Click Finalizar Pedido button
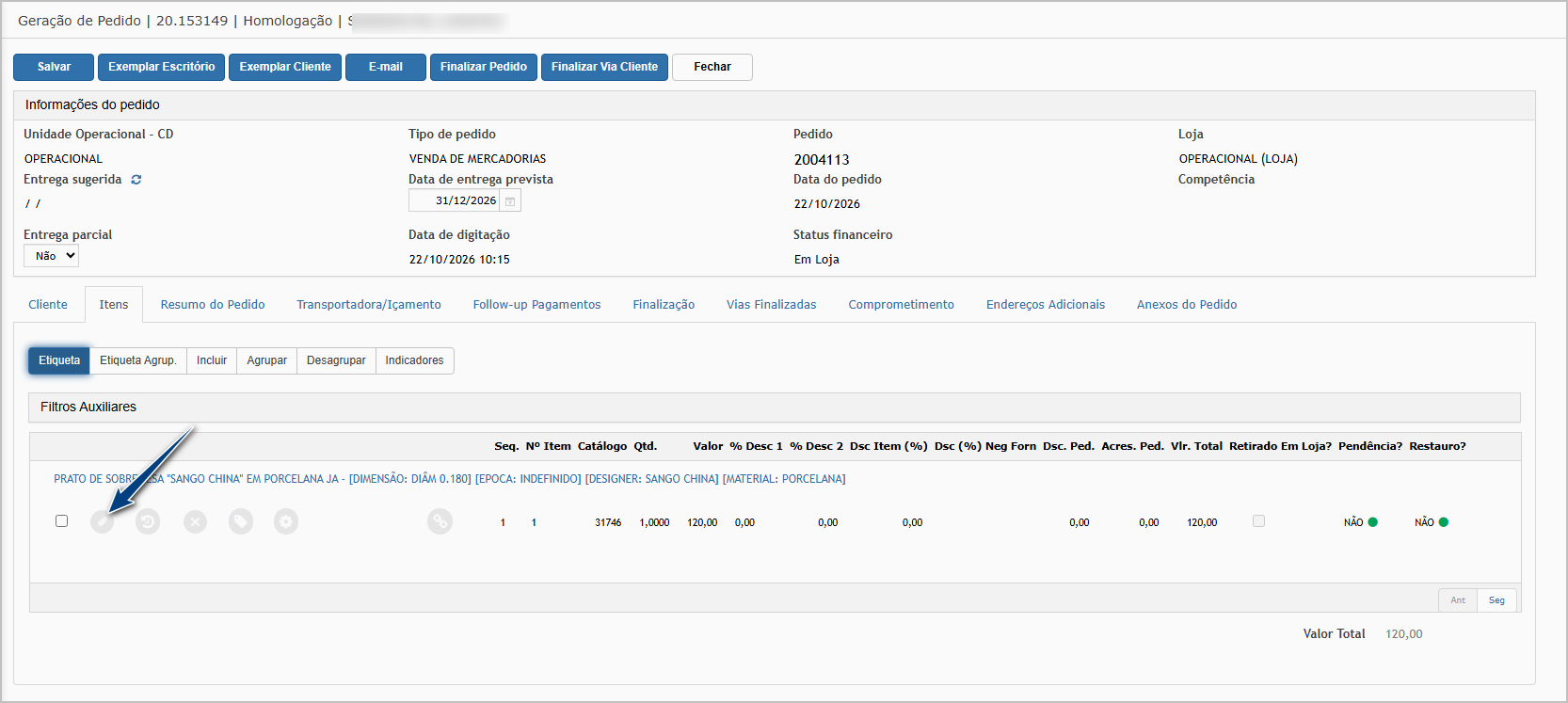 pyautogui.click(x=484, y=67)
